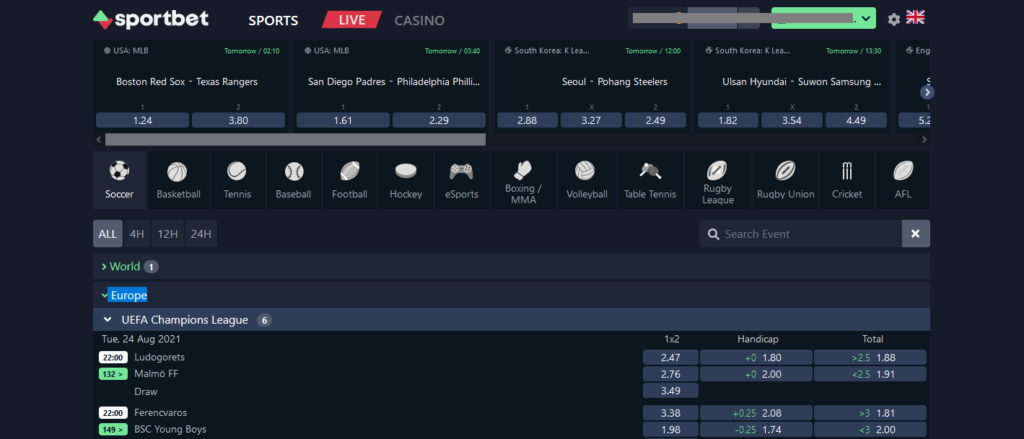Select Ferencvaros handicap +0.25 at 2.08

click(x=756, y=413)
